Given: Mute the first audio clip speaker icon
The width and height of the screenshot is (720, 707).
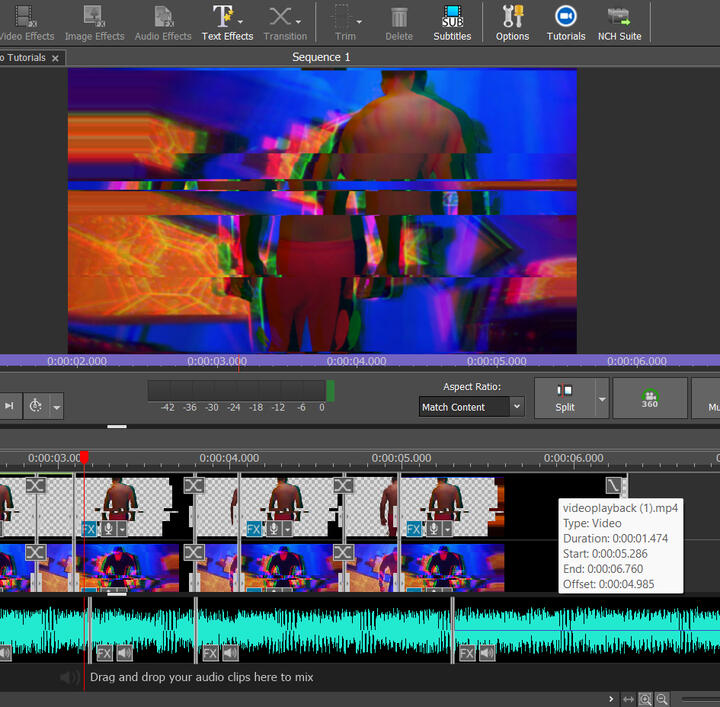Looking at the screenshot, I should point(125,654).
